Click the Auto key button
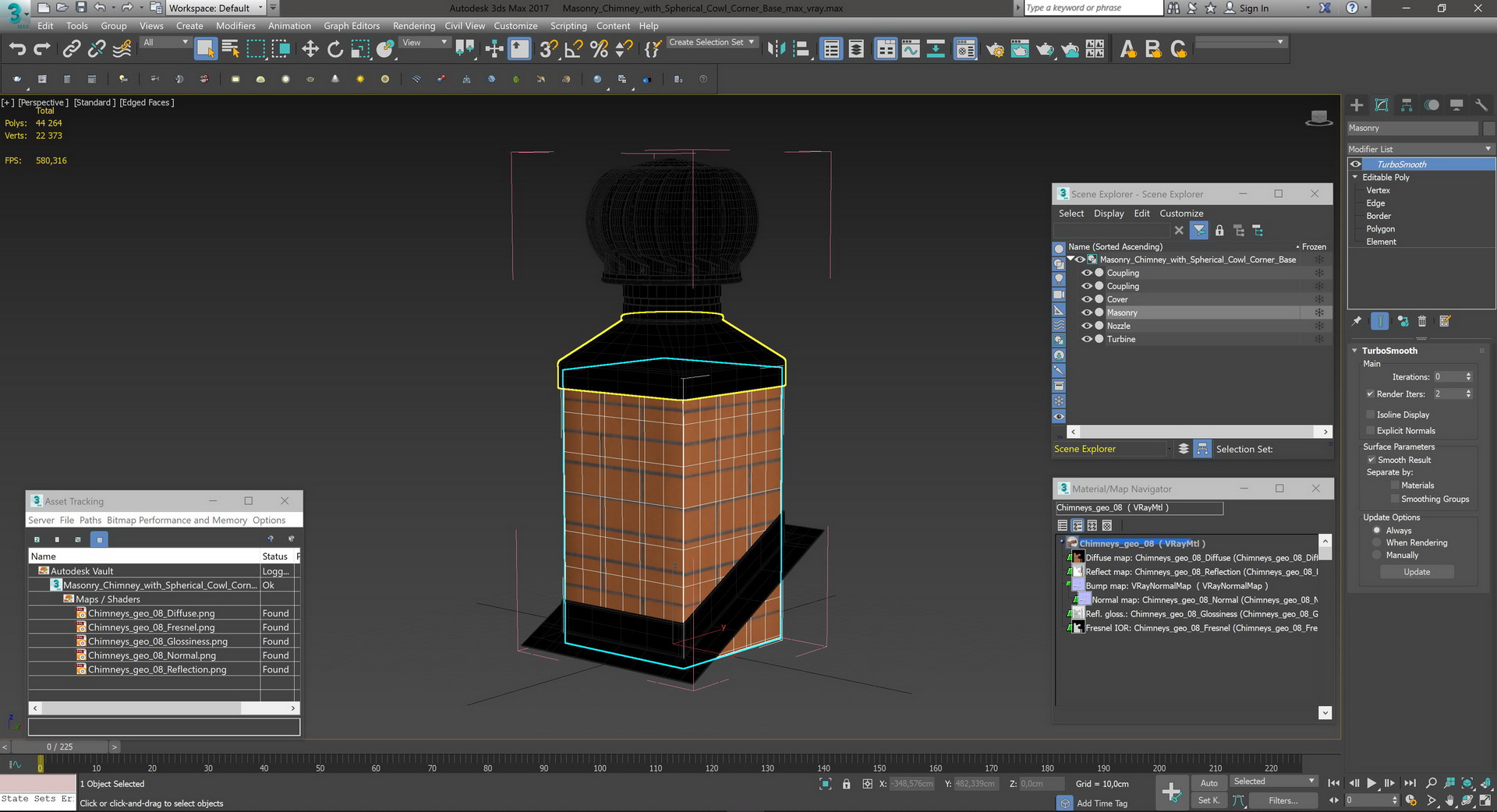Image resolution: width=1497 pixels, height=812 pixels. pyautogui.click(x=1209, y=783)
